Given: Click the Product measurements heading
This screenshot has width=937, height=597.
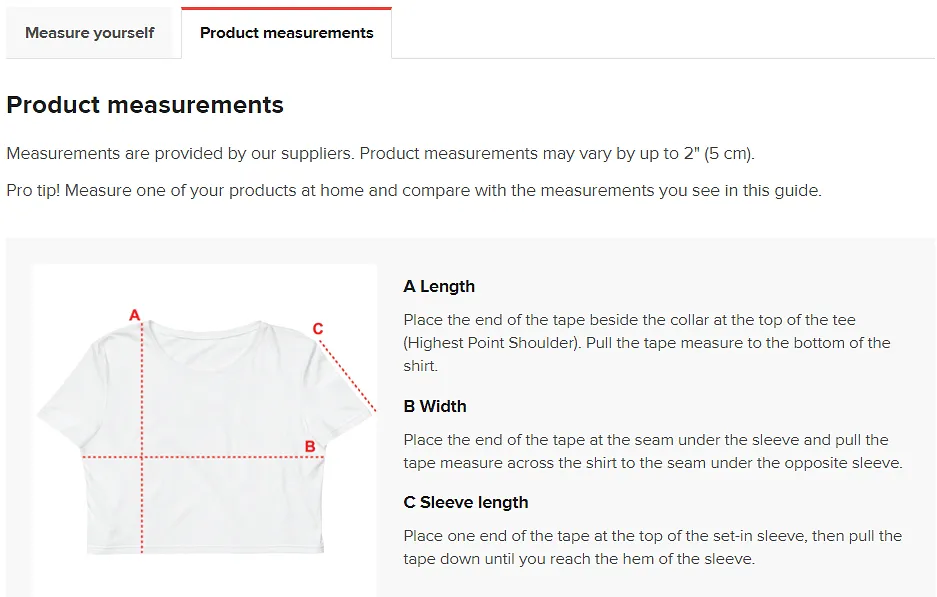Looking at the screenshot, I should coord(145,105).
